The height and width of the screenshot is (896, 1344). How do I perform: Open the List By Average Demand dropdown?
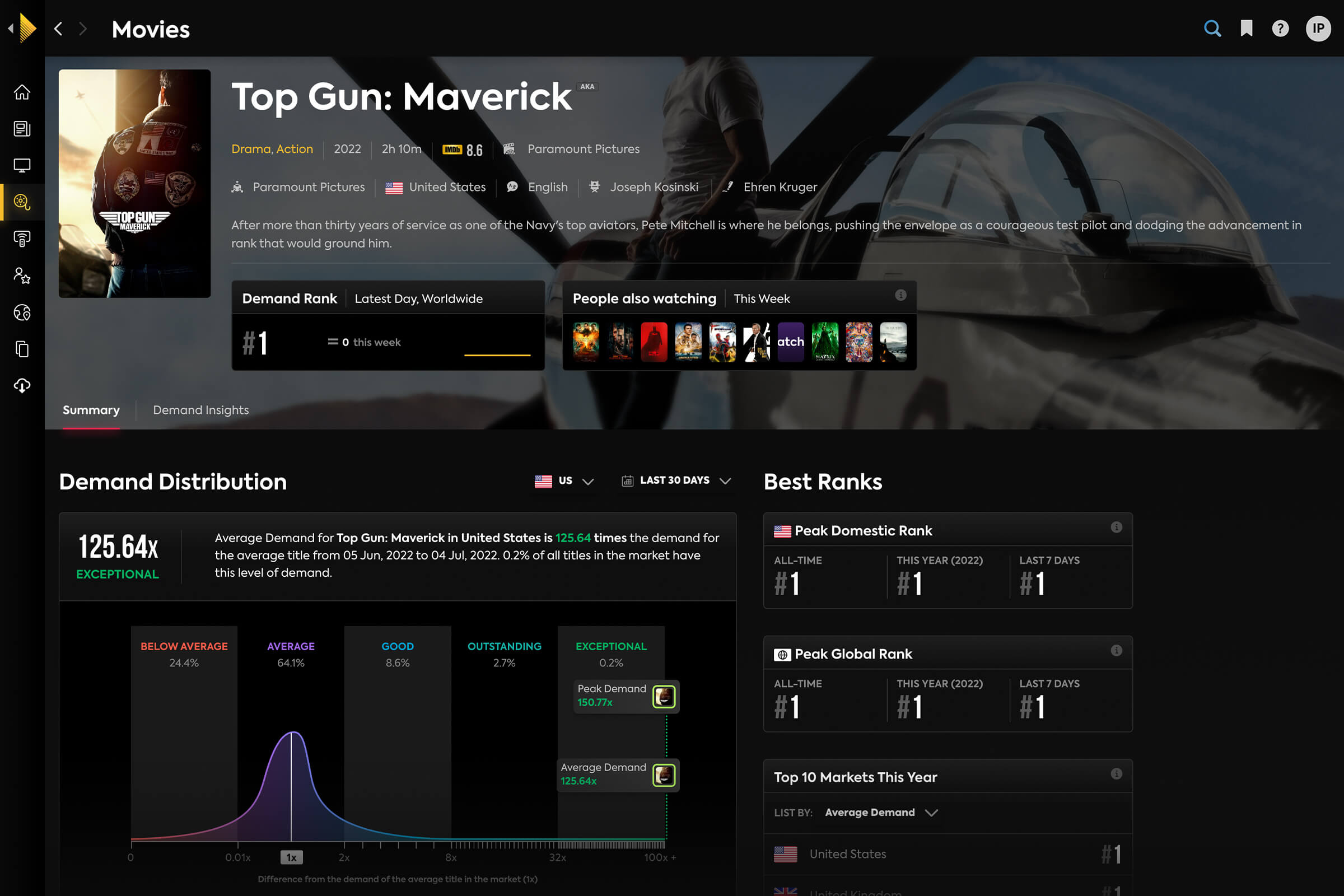880,813
